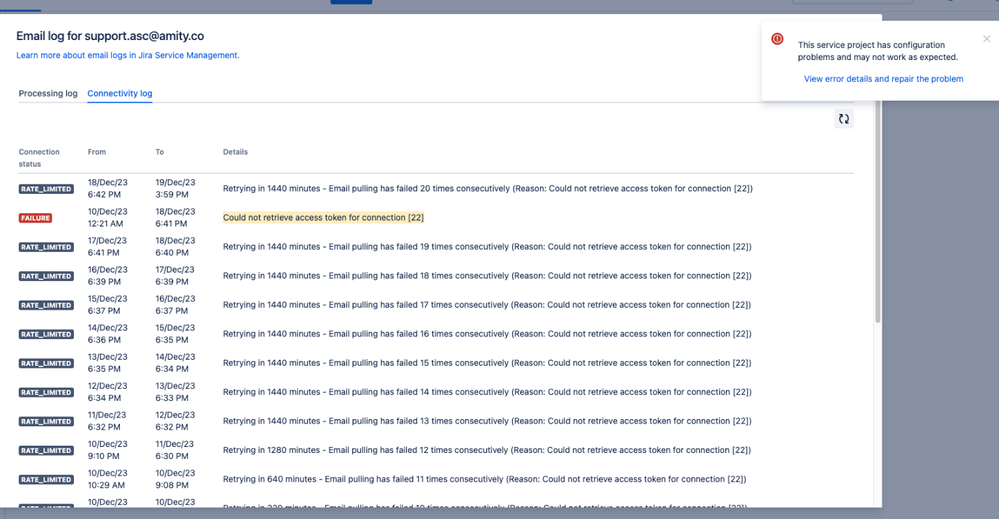Image resolution: width=999 pixels, height=519 pixels.
Task: Click details text for failed 20 times consecutively
Action: 487,188
